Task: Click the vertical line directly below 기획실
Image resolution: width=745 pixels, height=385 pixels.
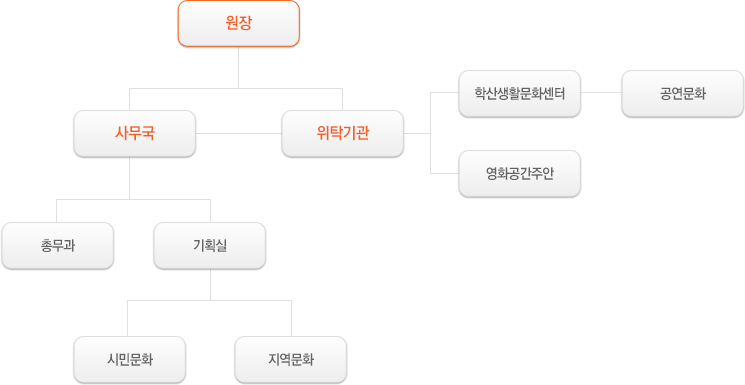Action: (x=210, y=284)
